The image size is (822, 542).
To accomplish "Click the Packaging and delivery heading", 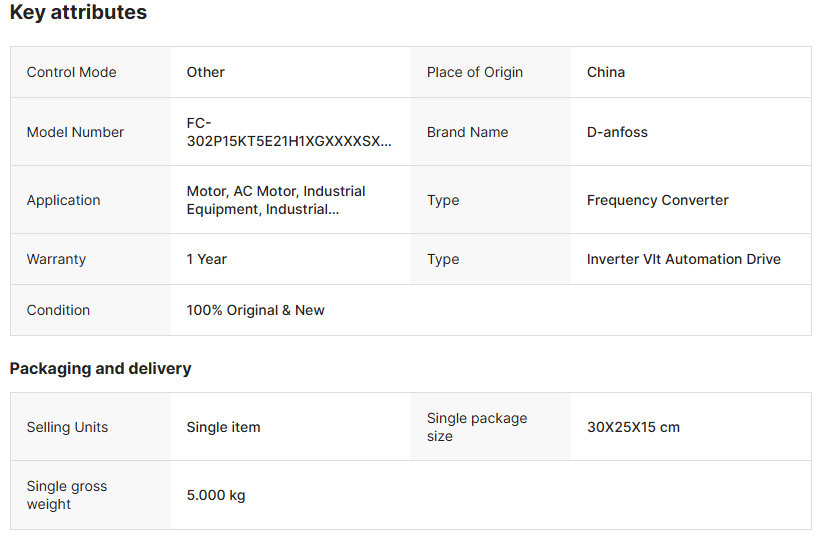I will (x=100, y=368).
